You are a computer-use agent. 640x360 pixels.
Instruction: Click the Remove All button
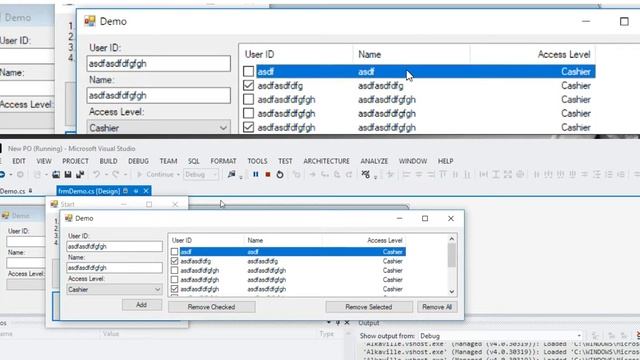437,307
